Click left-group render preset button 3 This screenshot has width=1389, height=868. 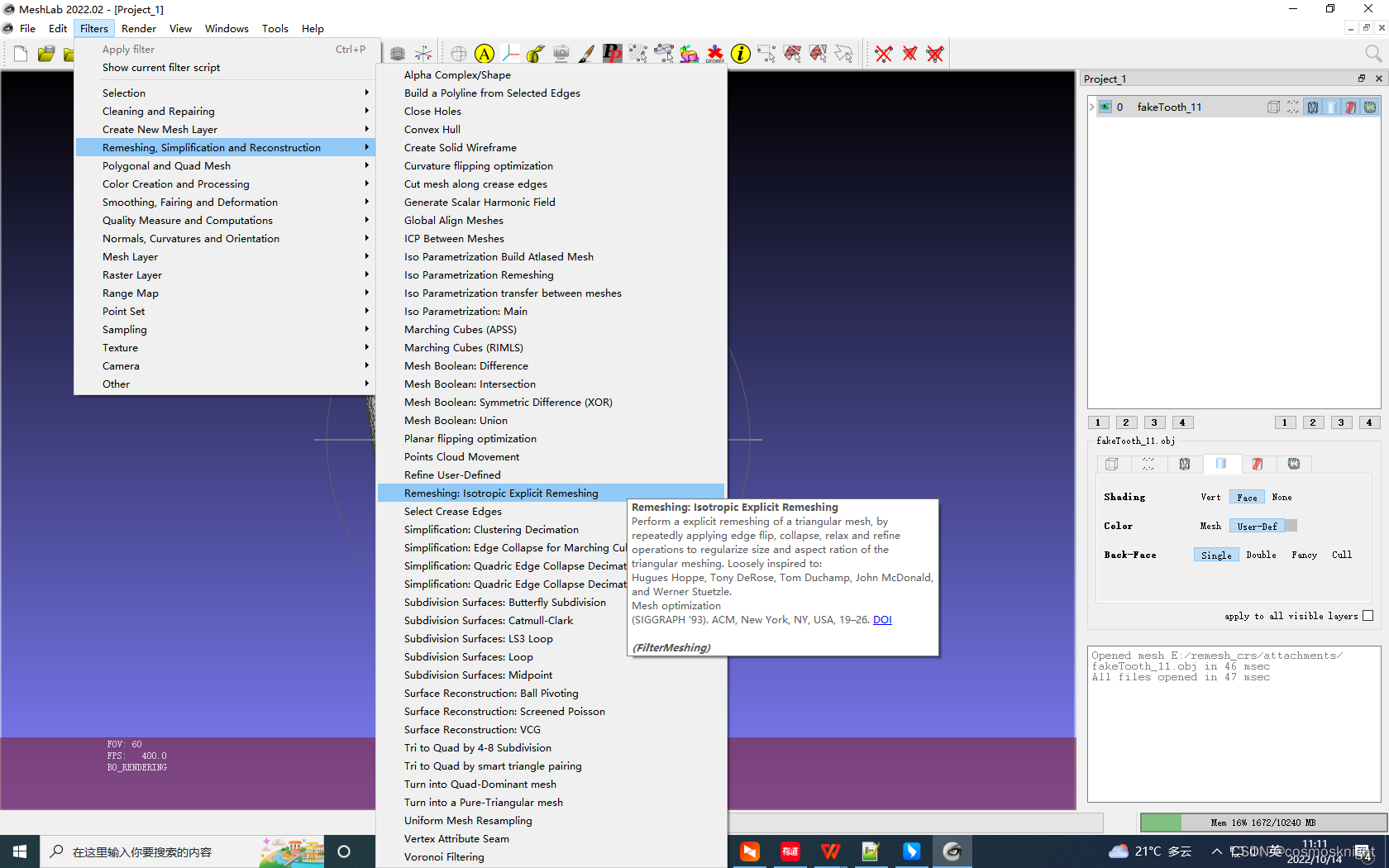click(x=1154, y=422)
